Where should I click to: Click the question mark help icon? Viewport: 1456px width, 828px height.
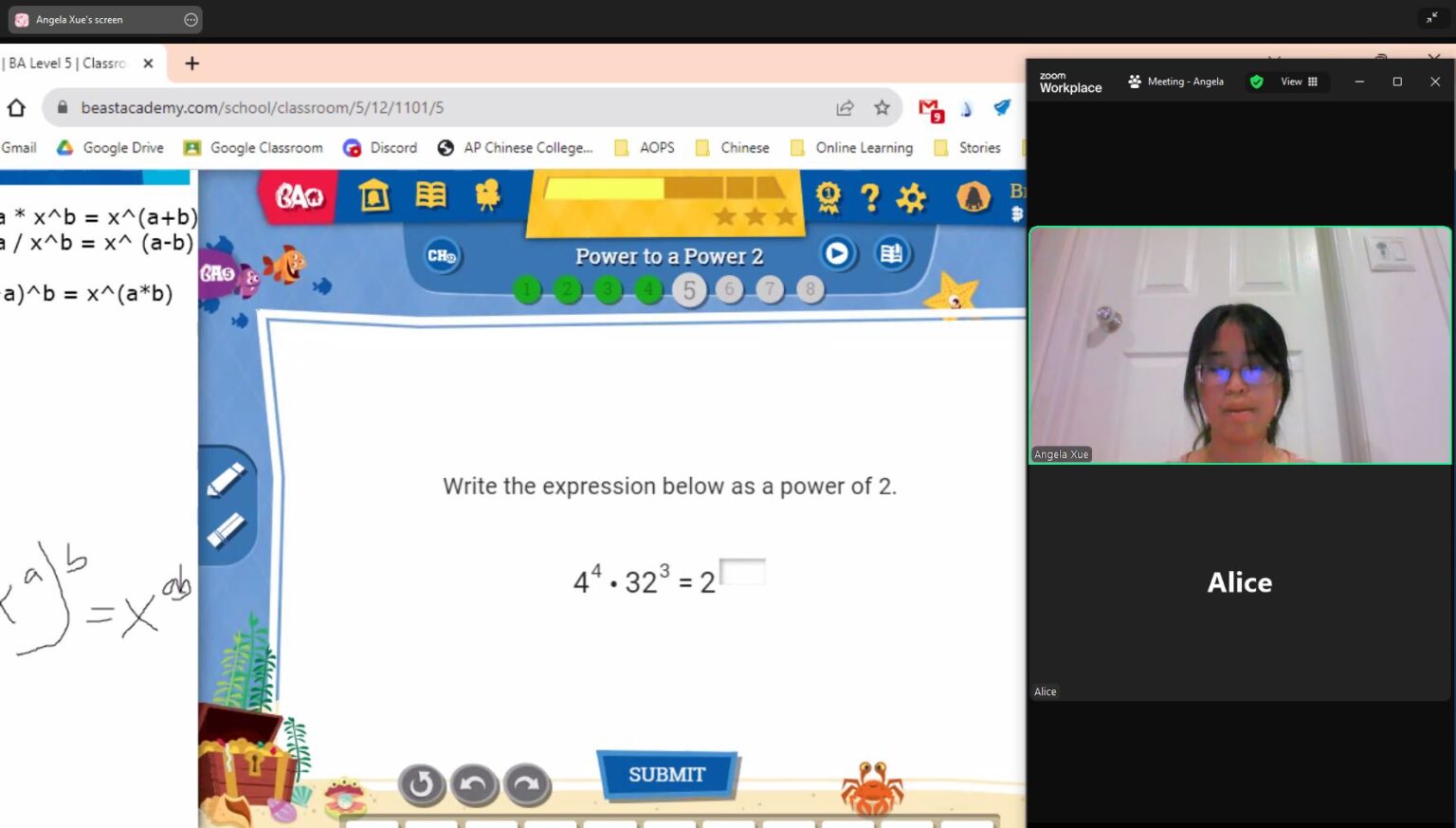point(870,197)
